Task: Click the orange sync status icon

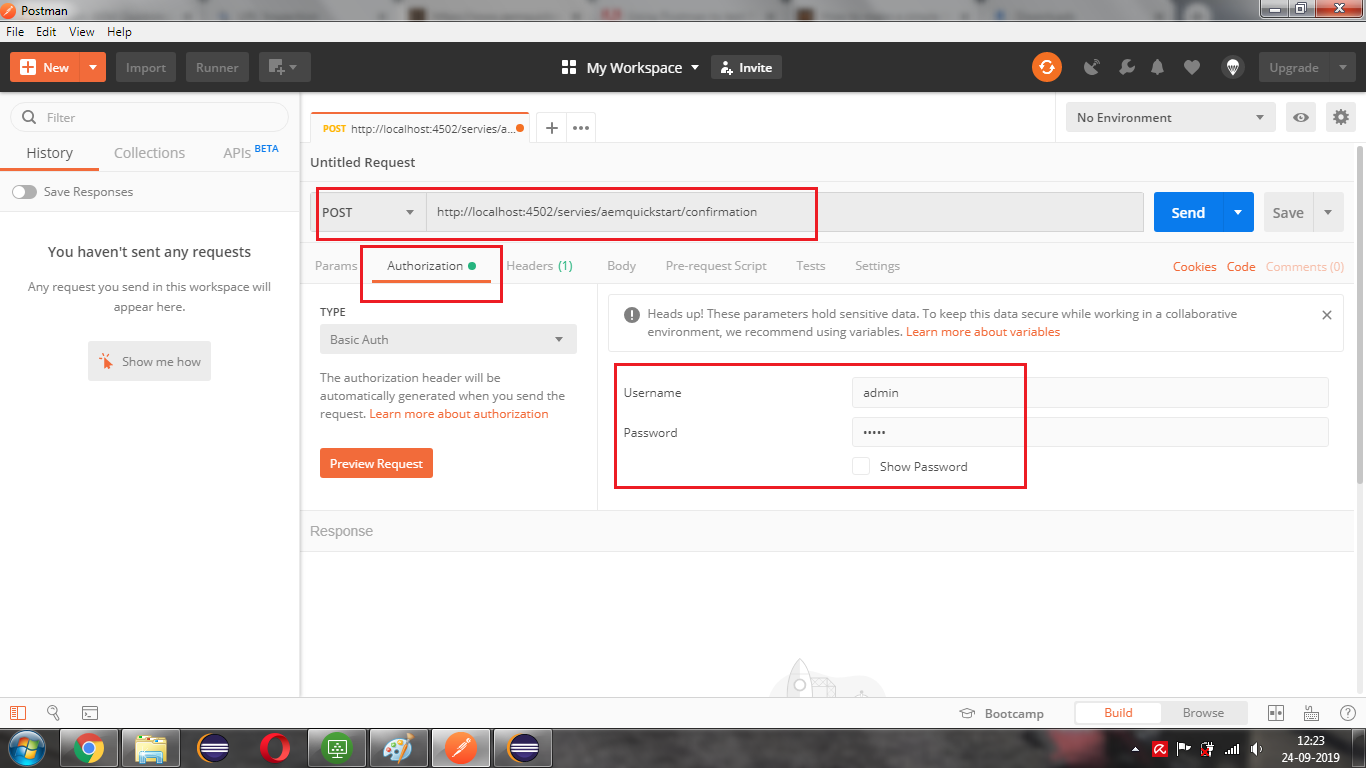Action: pyautogui.click(x=1046, y=67)
